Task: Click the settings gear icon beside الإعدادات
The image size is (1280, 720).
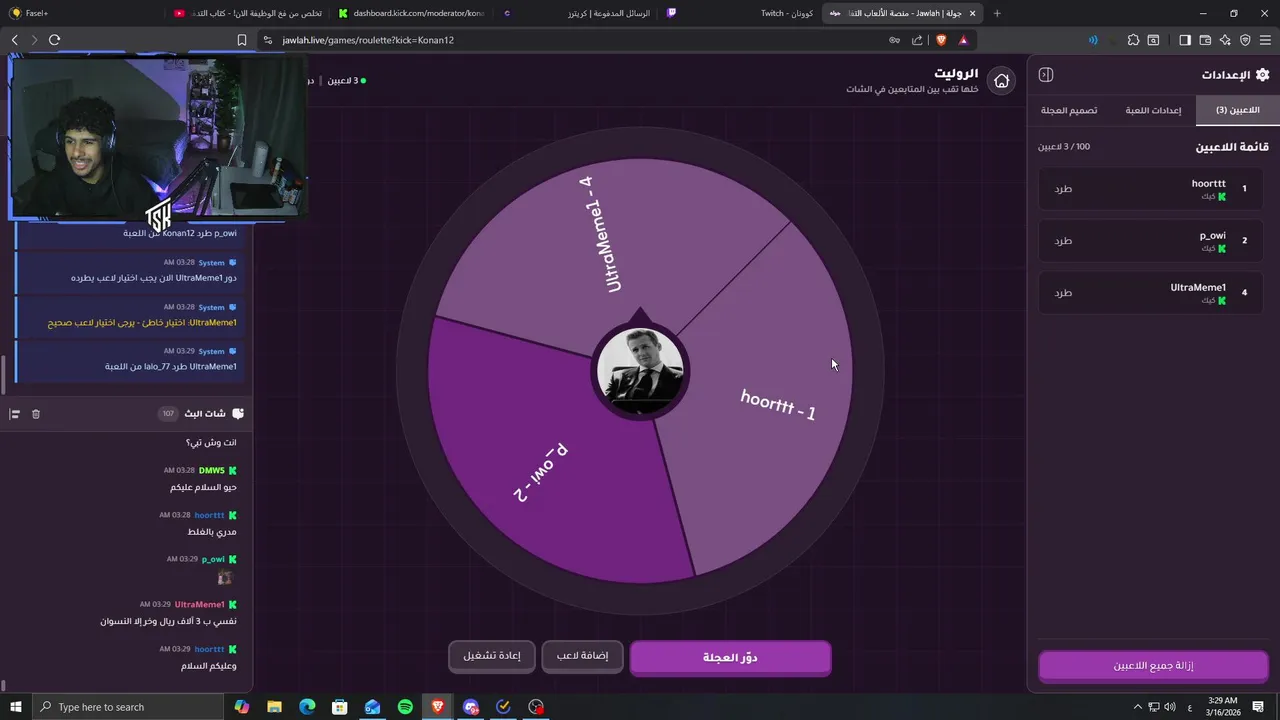Action: tap(1262, 75)
